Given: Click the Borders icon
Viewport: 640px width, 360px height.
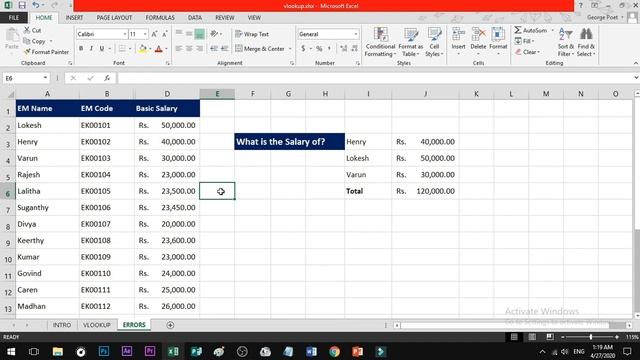Looking at the screenshot, I should [122, 49].
